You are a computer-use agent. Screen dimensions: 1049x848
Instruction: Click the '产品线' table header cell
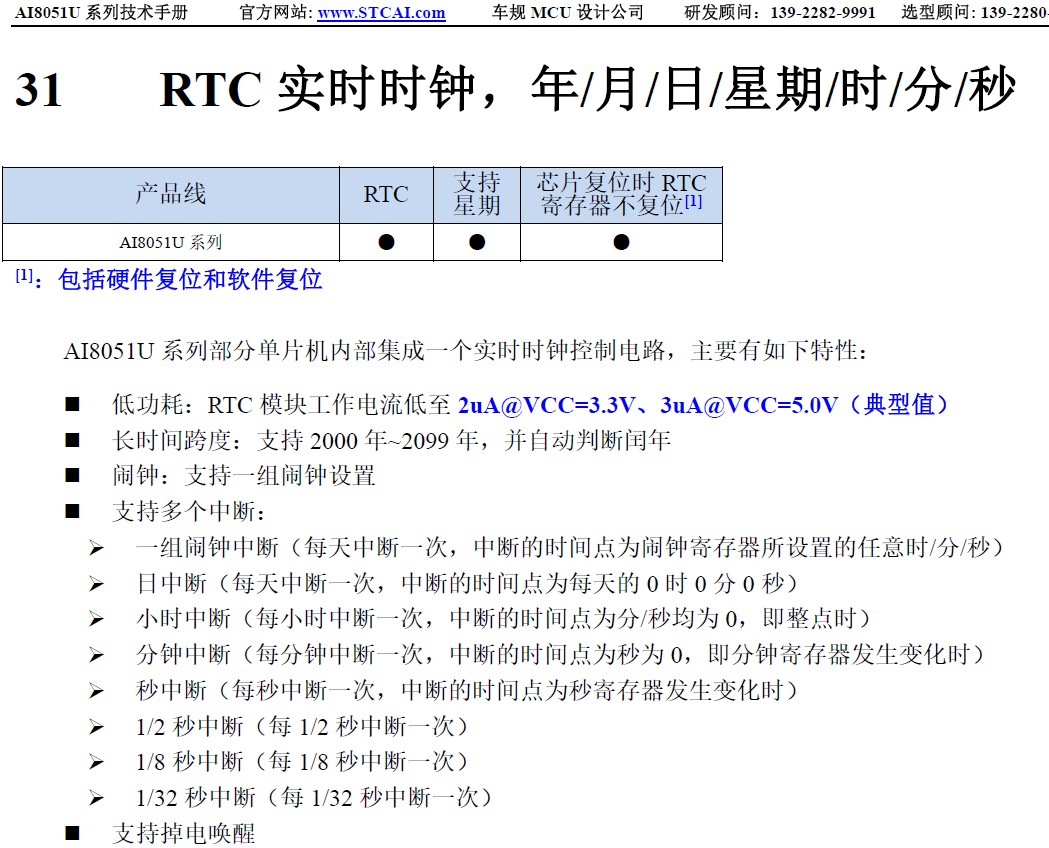point(171,195)
